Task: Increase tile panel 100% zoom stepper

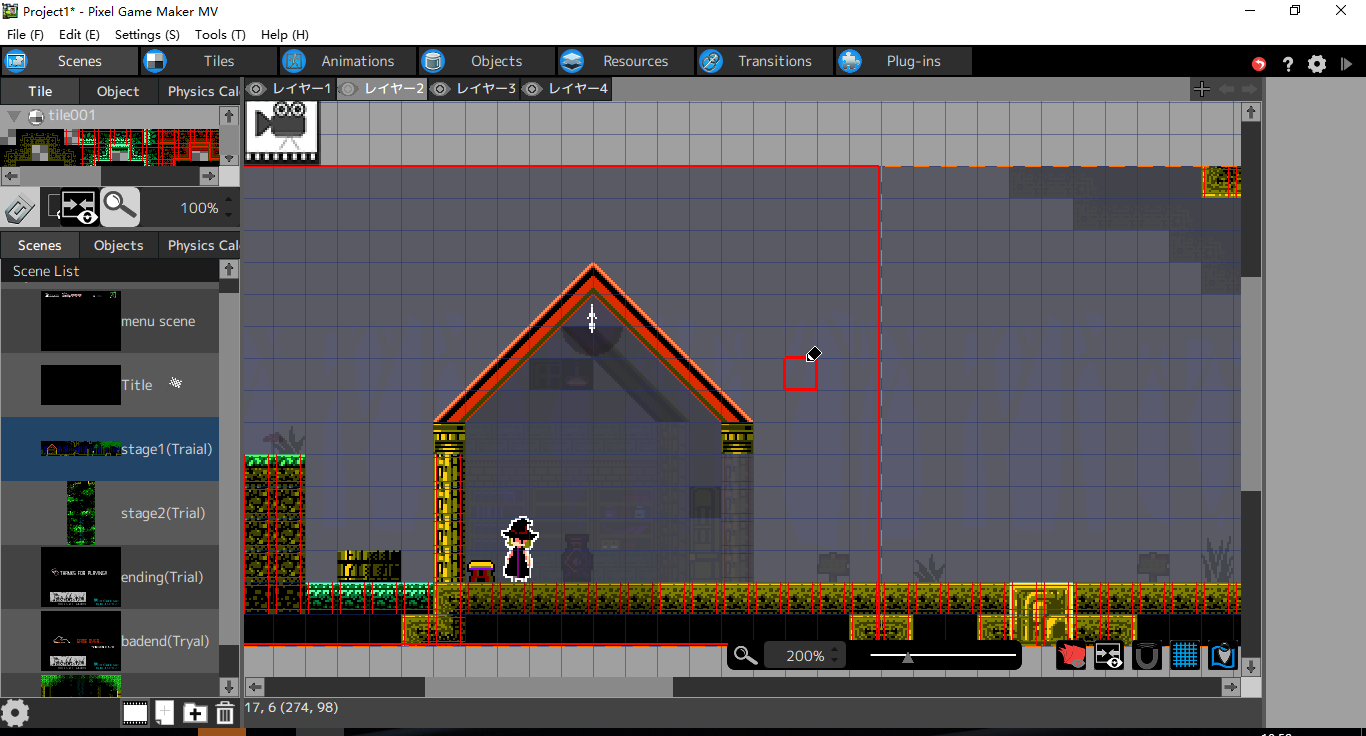Action: coord(229,202)
